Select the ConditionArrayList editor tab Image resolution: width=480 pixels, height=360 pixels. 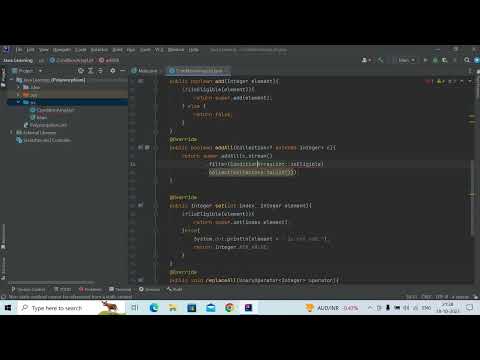click(x=199, y=71)
